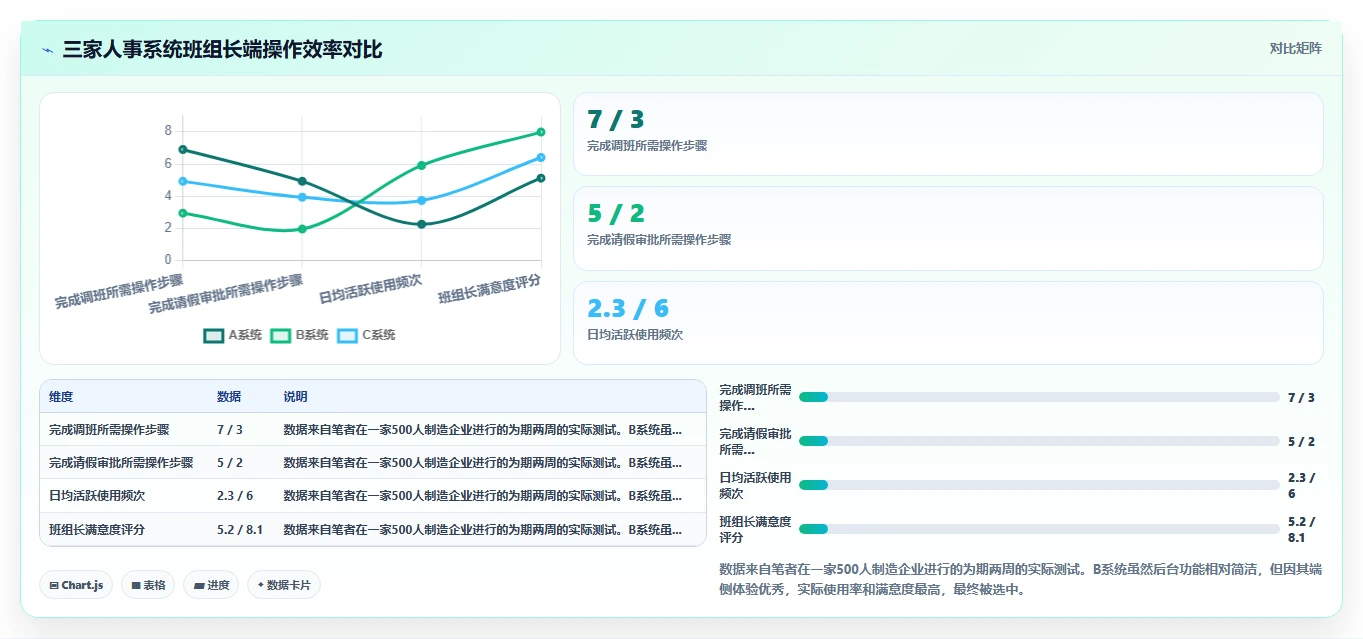Toggle the B系统 legend entry
Screen dimensions: 1363x639
point(299,335)
